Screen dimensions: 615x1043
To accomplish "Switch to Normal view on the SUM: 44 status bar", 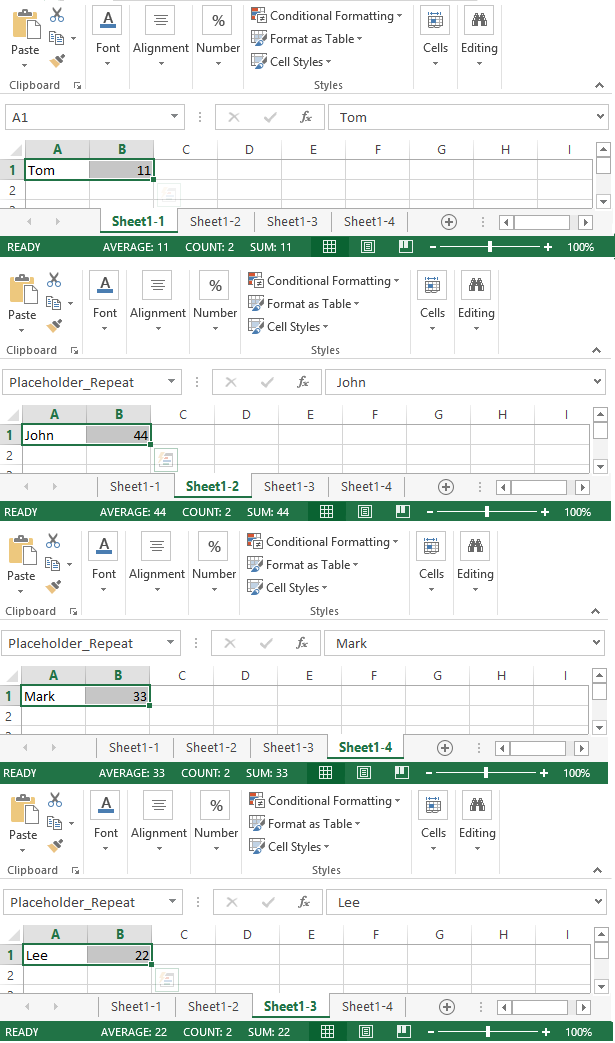I will coord(326,512).
